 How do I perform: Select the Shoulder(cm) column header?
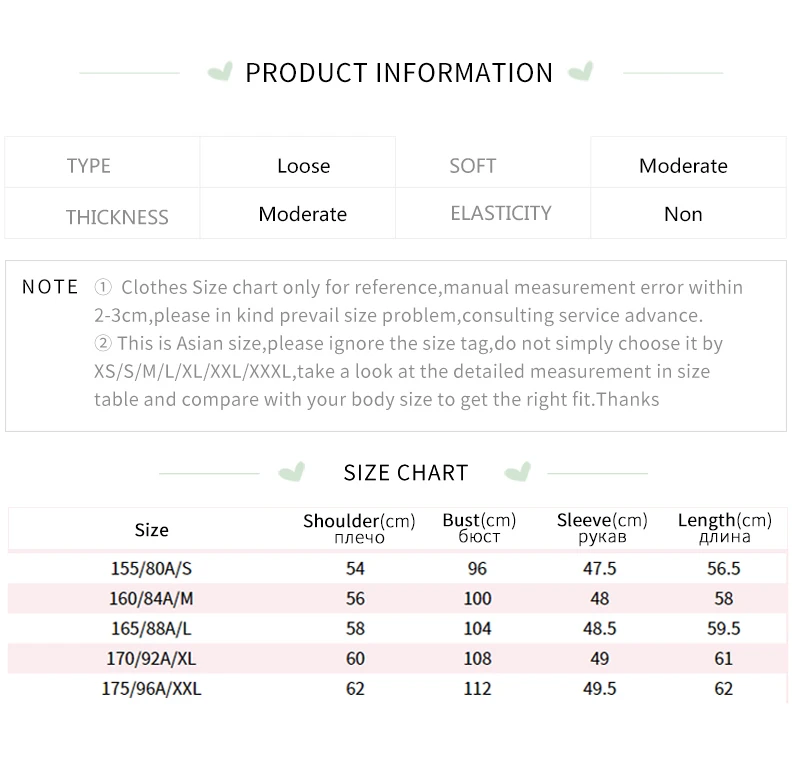point(359,529)
